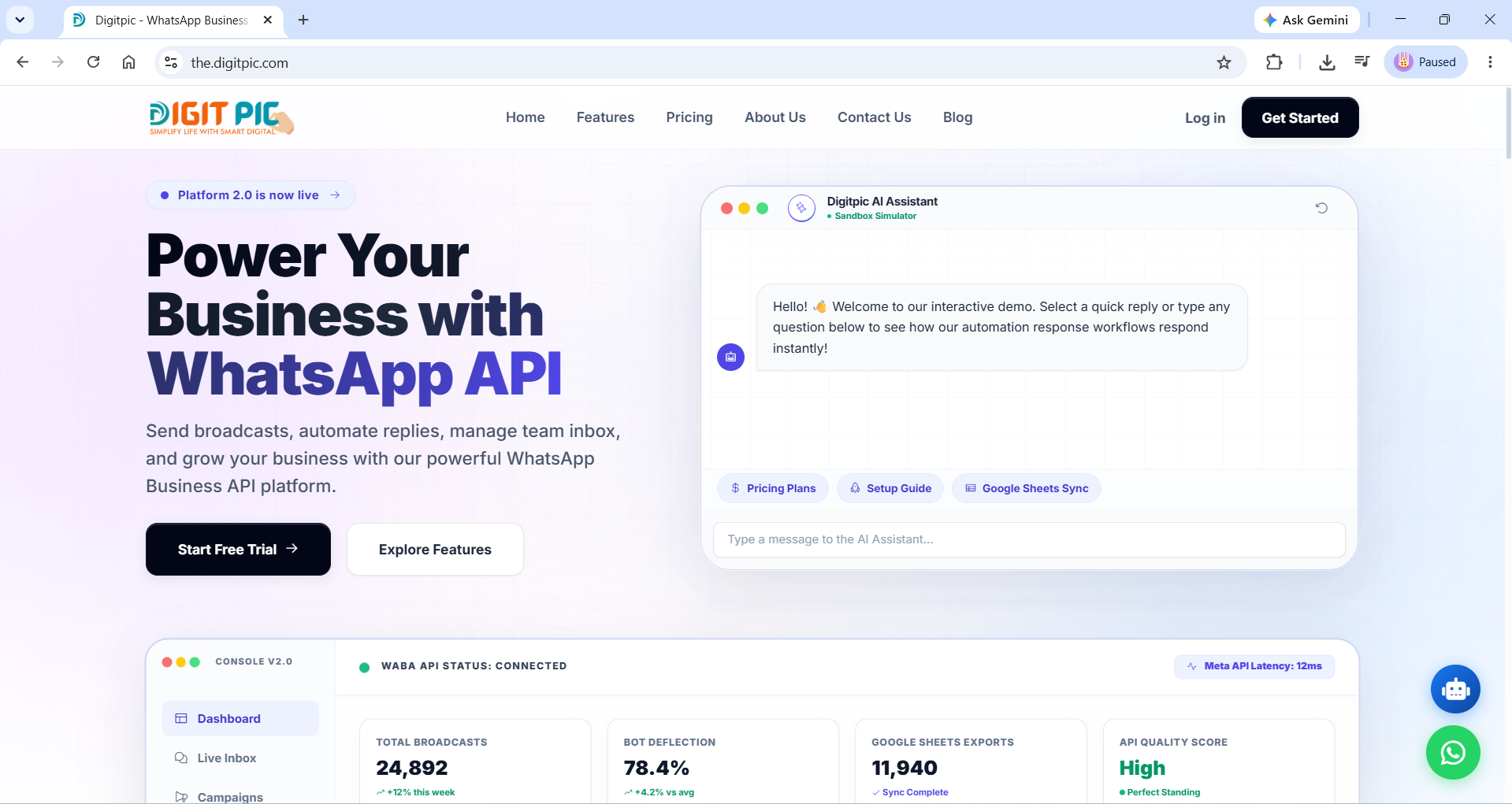Click the Bot Deflection value 78.4%
Viewport: 1512px width, 804px height.
point(656,768)
